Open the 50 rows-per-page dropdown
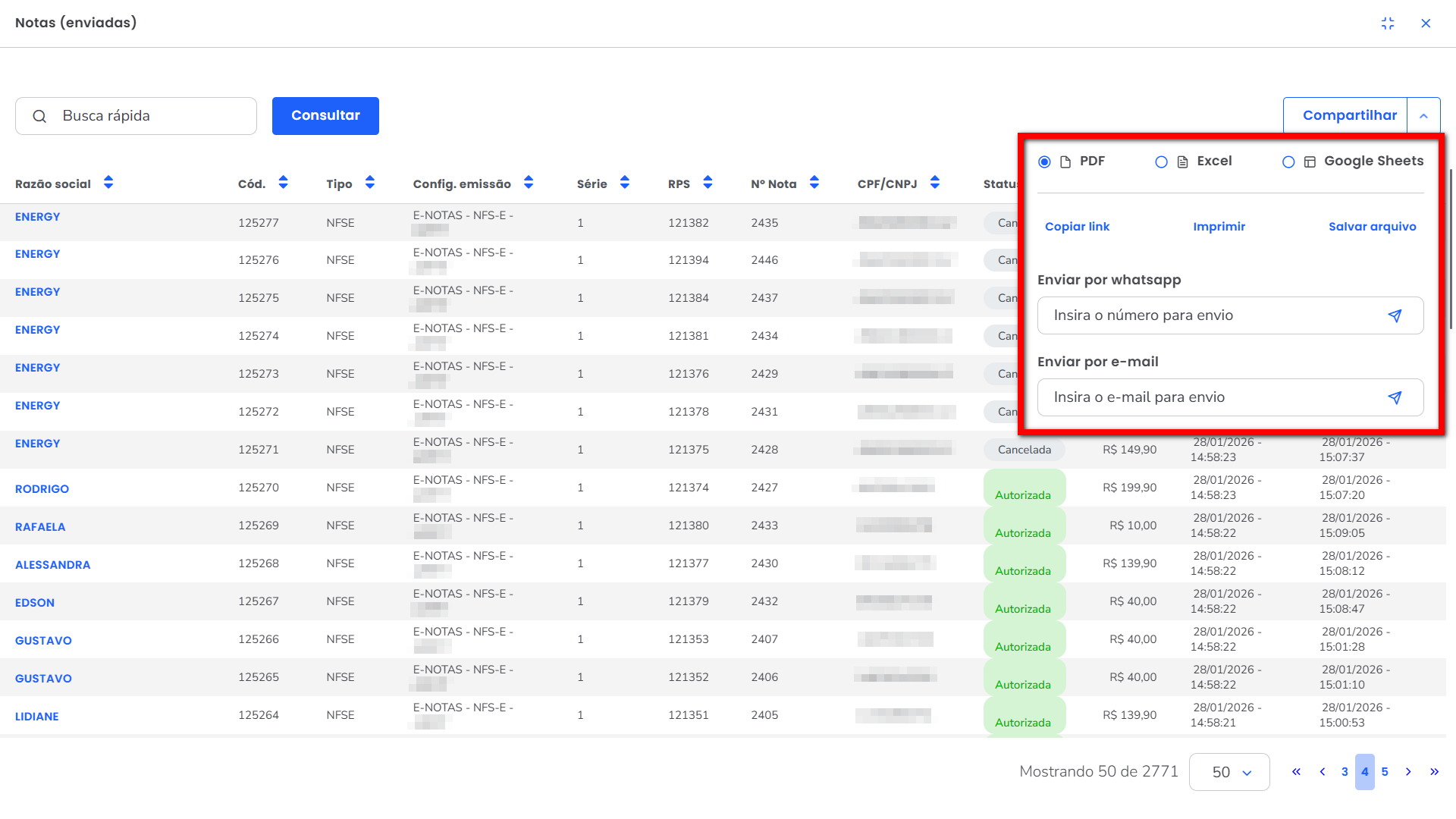 pyautogui.click(x=1229, y=772)
